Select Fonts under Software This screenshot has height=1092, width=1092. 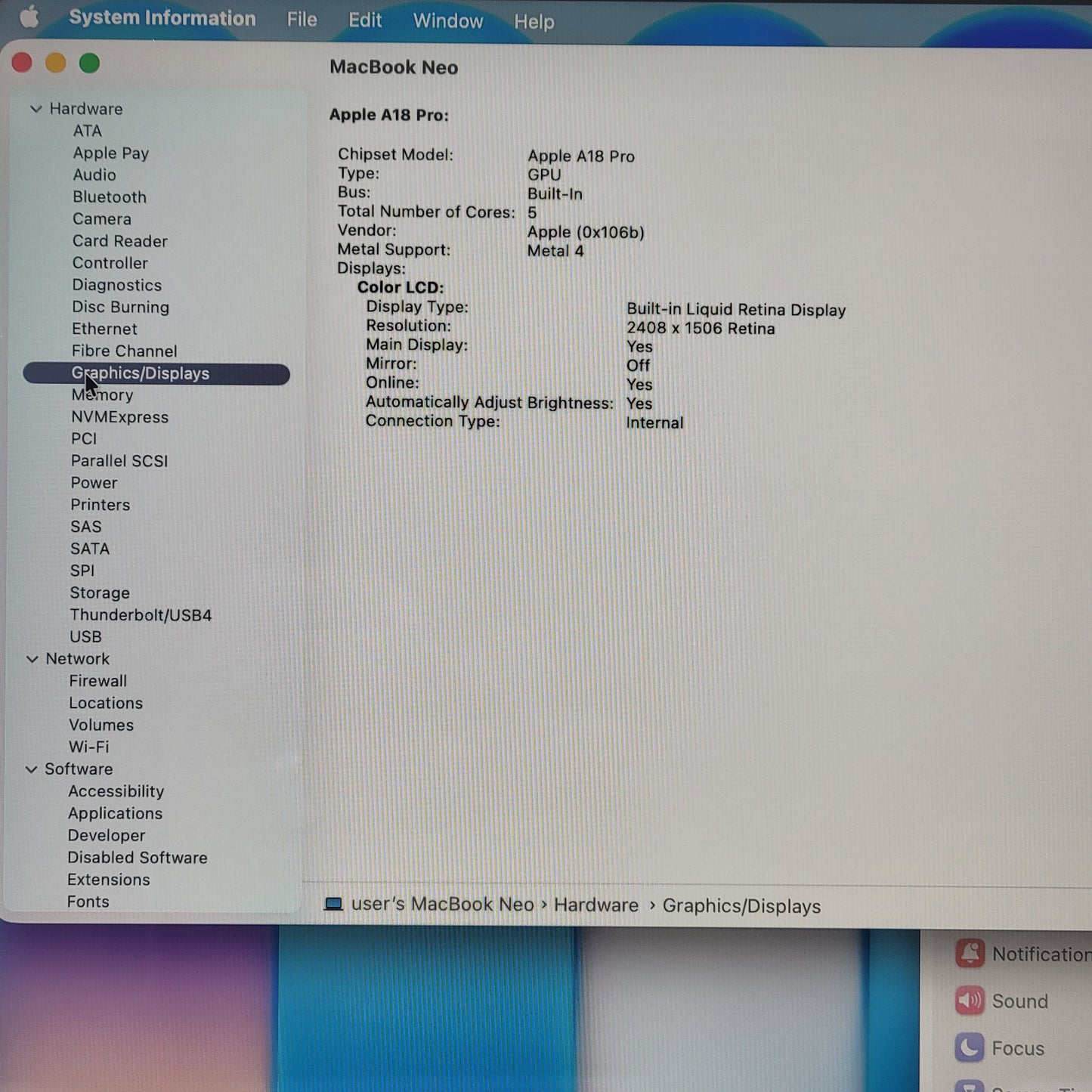(x=88, y=902)
